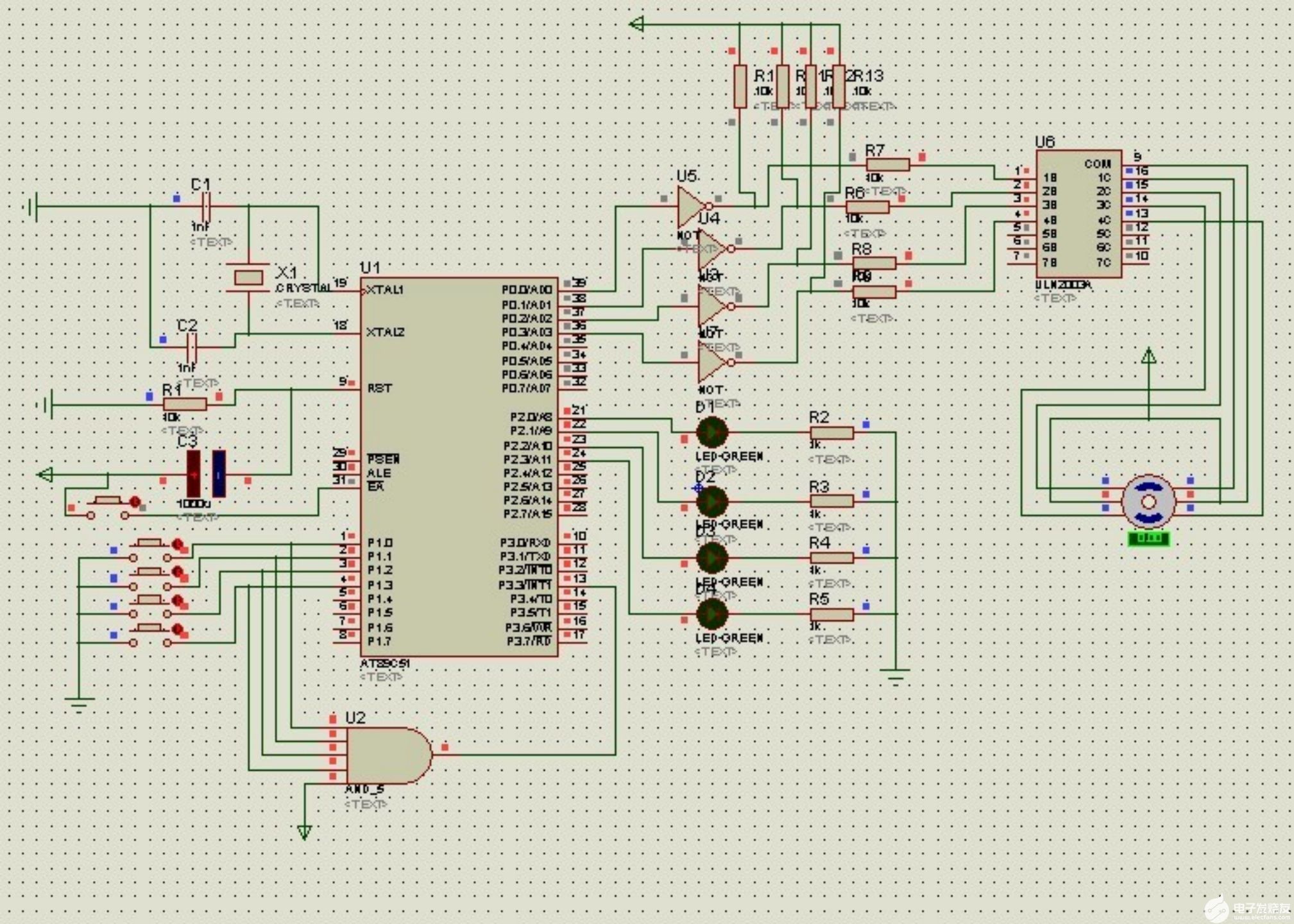The image size is (1294, 924).
Task: Click the AND_5 label under U2
Action: [x=364, y=789]
